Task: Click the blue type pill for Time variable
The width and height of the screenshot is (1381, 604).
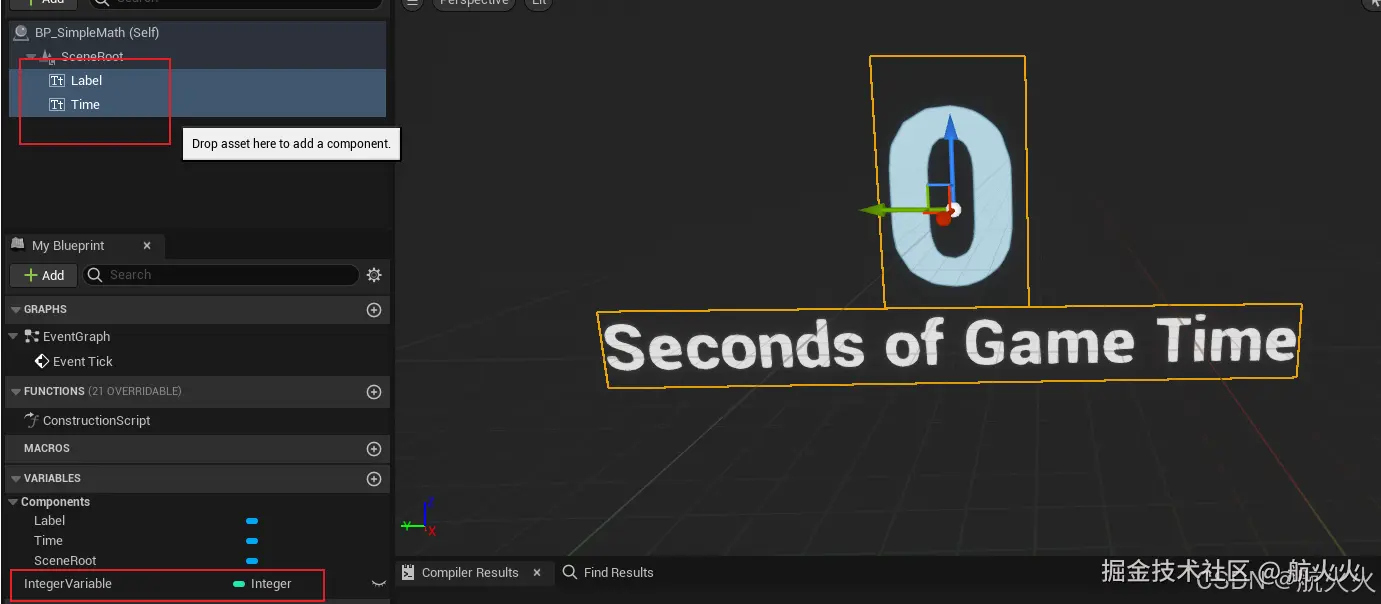Action: [x=252, y=541]
